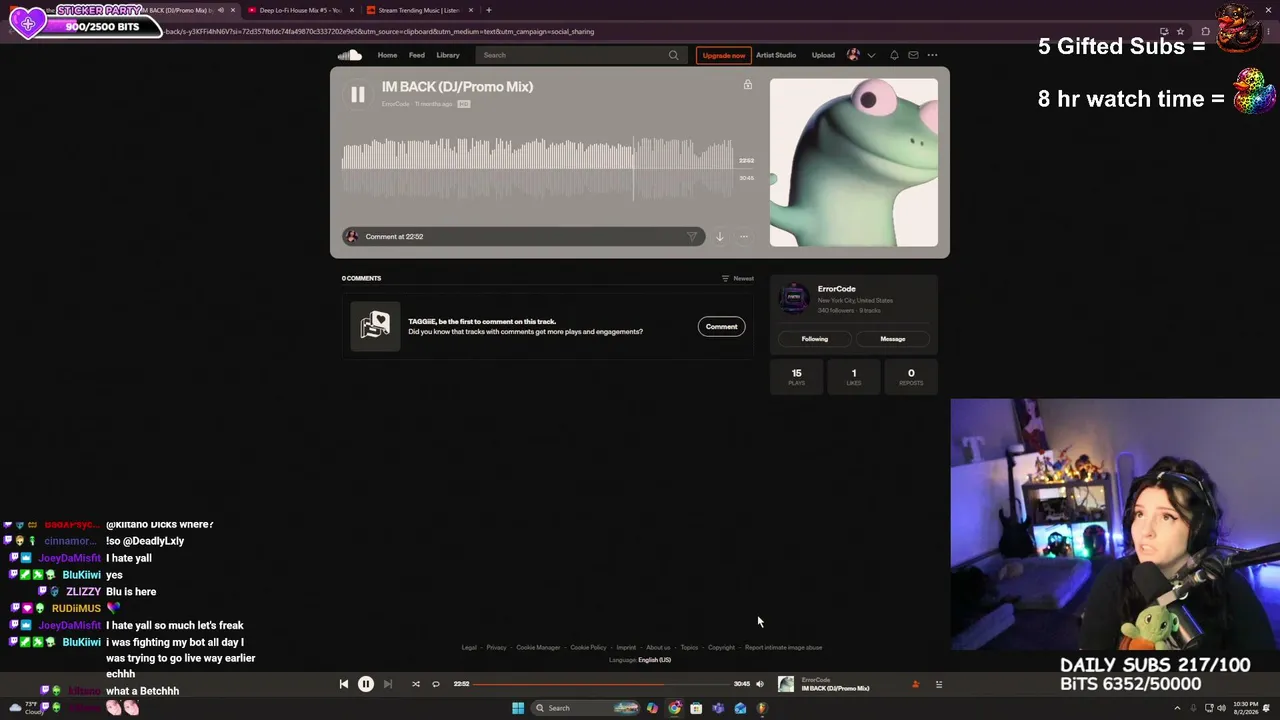Click the Windows taskbar Search box
1280x720 pixels.
click(586, 708)
